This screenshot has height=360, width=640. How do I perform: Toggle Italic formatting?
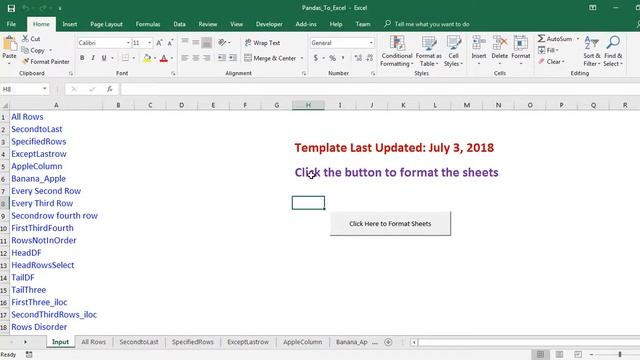(x=93, y=58)
